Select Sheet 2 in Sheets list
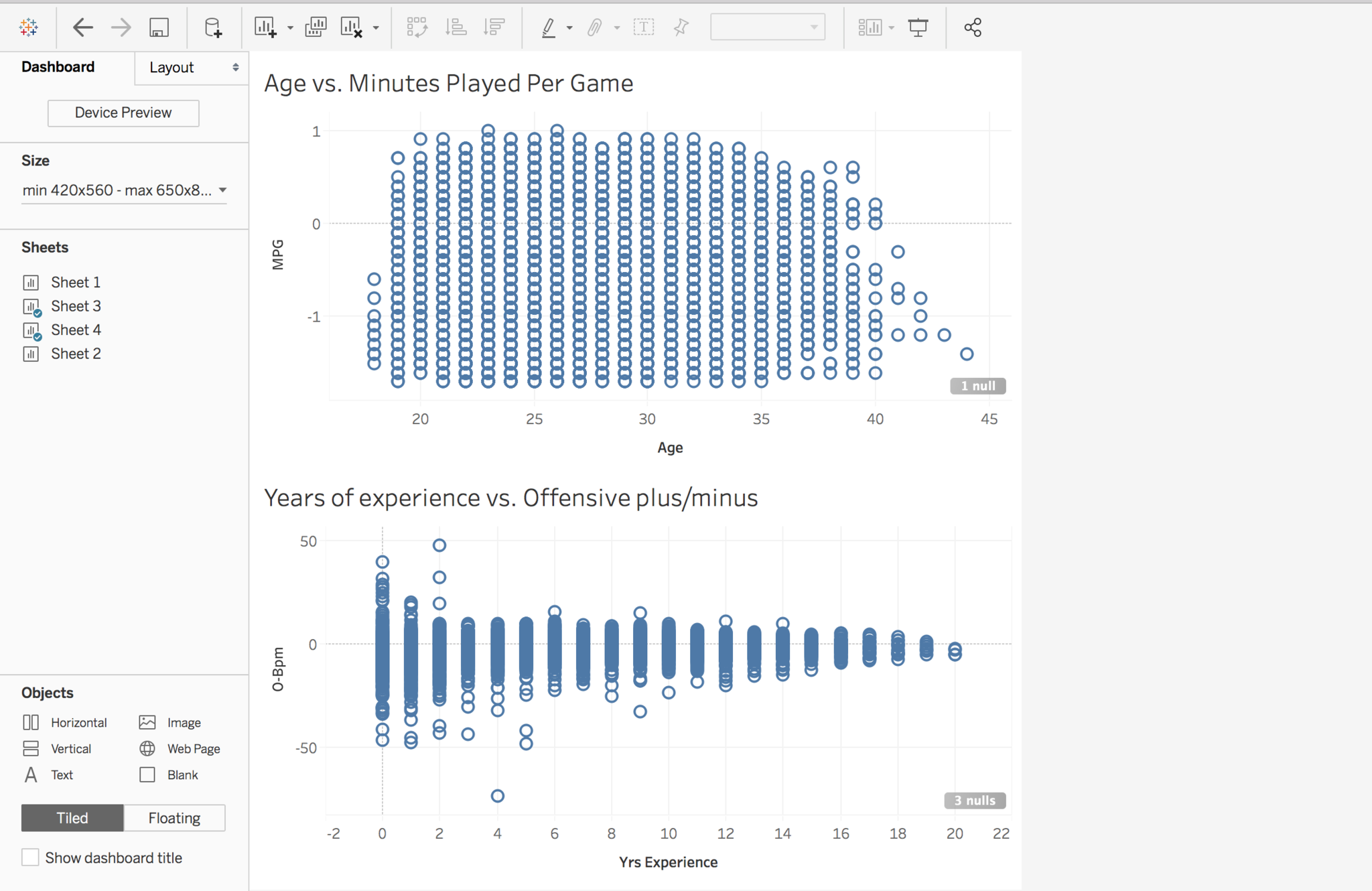Screen dimensions: 1372x891 click(76, 354)
